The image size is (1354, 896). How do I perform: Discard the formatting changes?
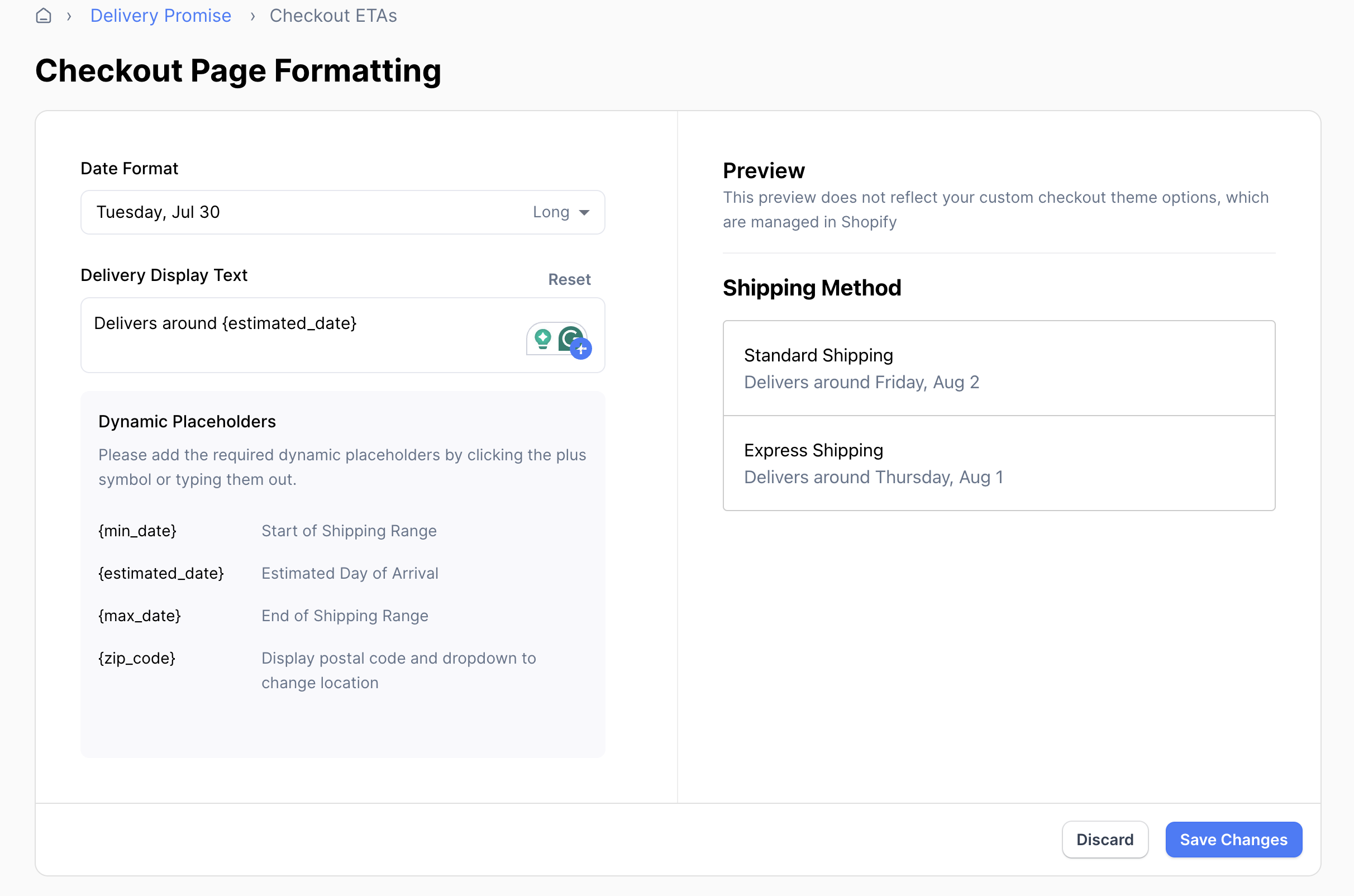point(1105,840)
